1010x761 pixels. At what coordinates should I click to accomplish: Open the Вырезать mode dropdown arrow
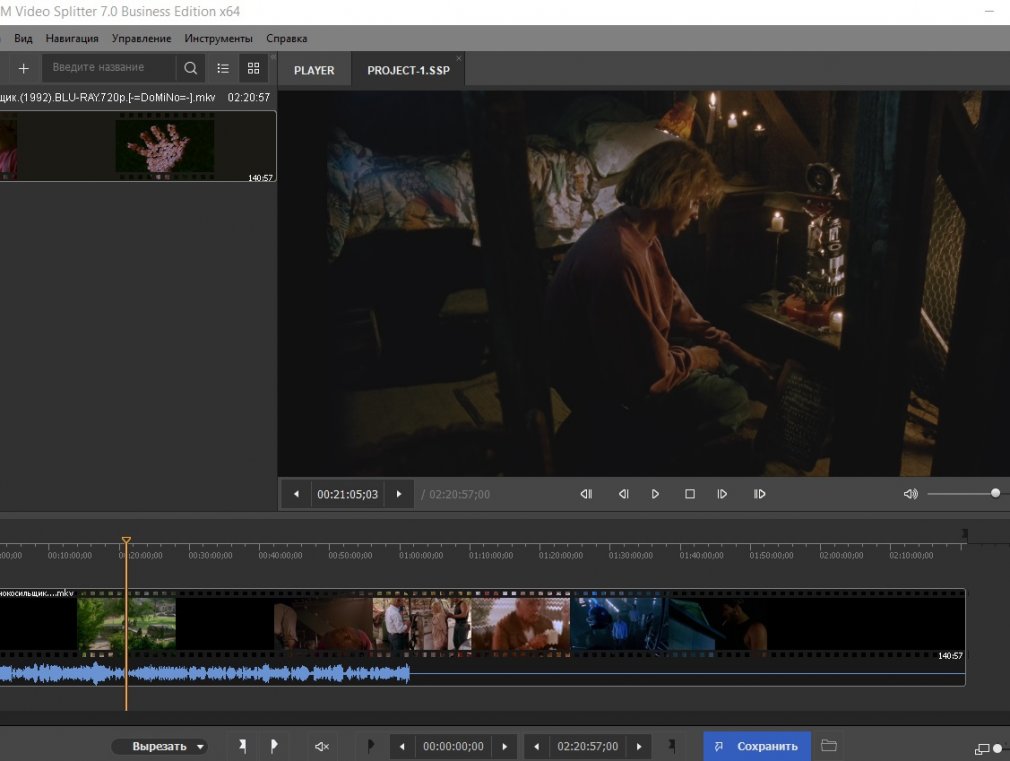(200, 747)
